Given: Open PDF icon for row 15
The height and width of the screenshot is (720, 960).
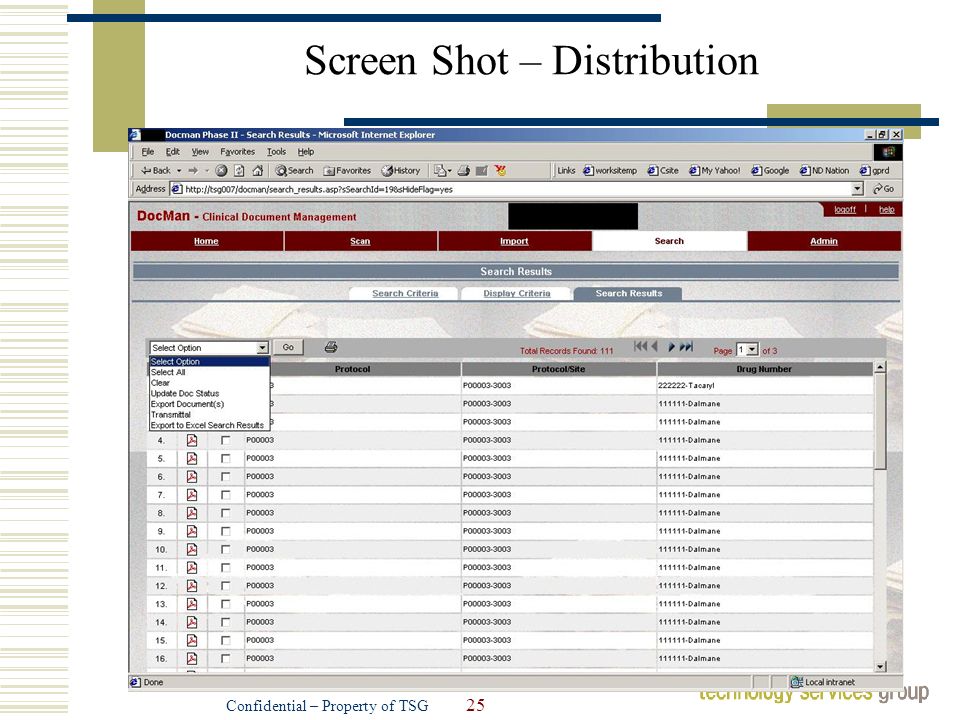Looking at the screenshot, I should (192, 640).
